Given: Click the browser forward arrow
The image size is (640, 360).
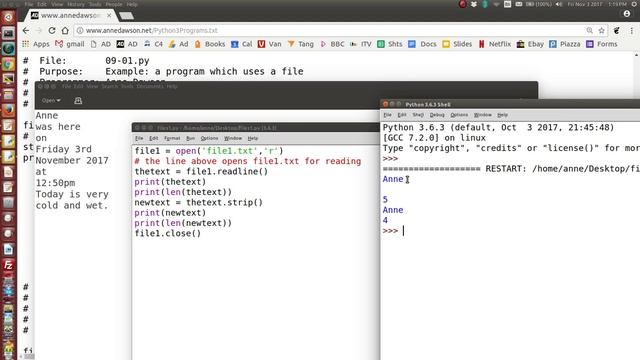Looking at the screenshot, I should click(39, 31).
